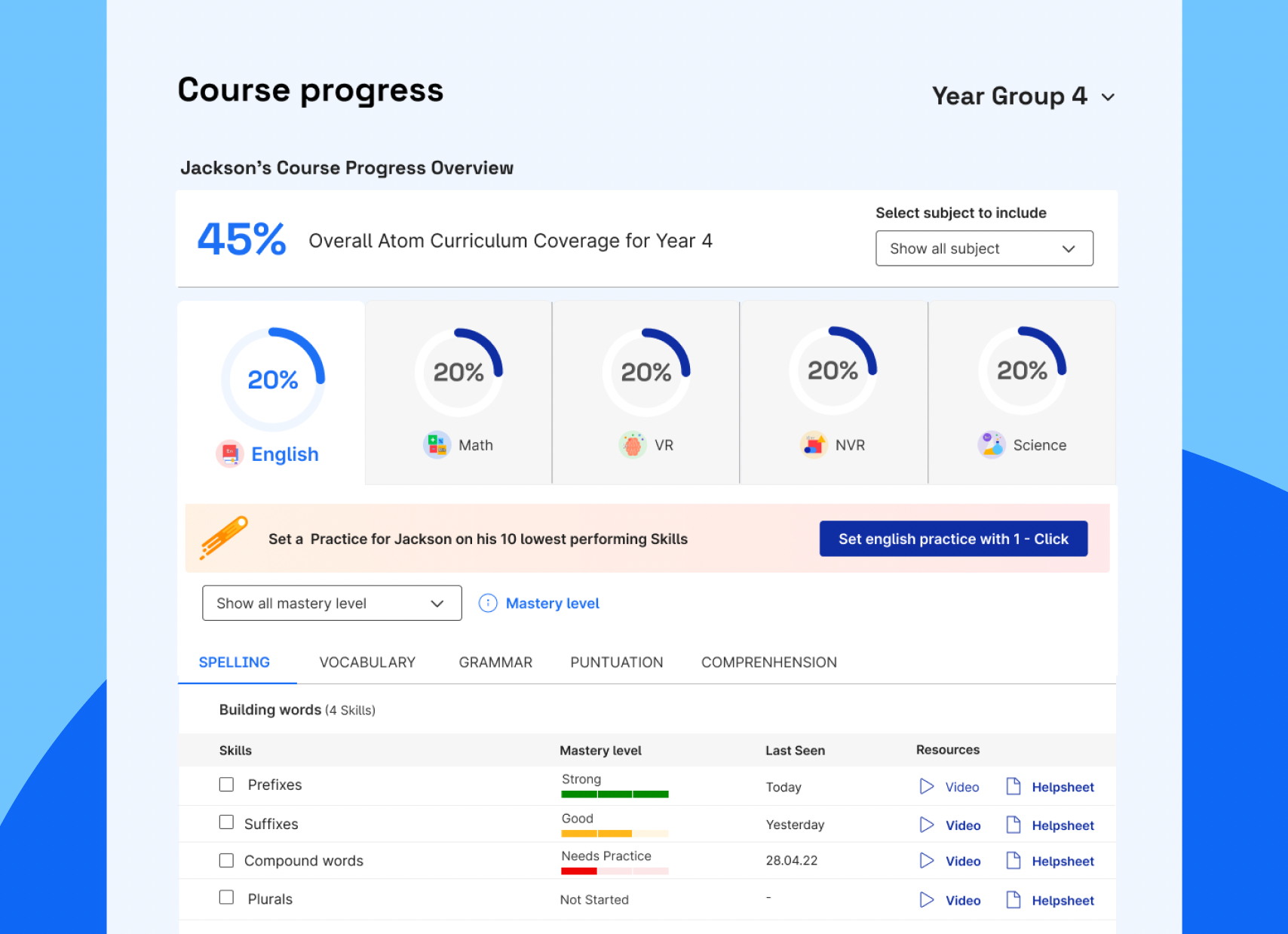Click the VR brain icon
This screenshot has height=934, width=1288.
tap(632, 444)
